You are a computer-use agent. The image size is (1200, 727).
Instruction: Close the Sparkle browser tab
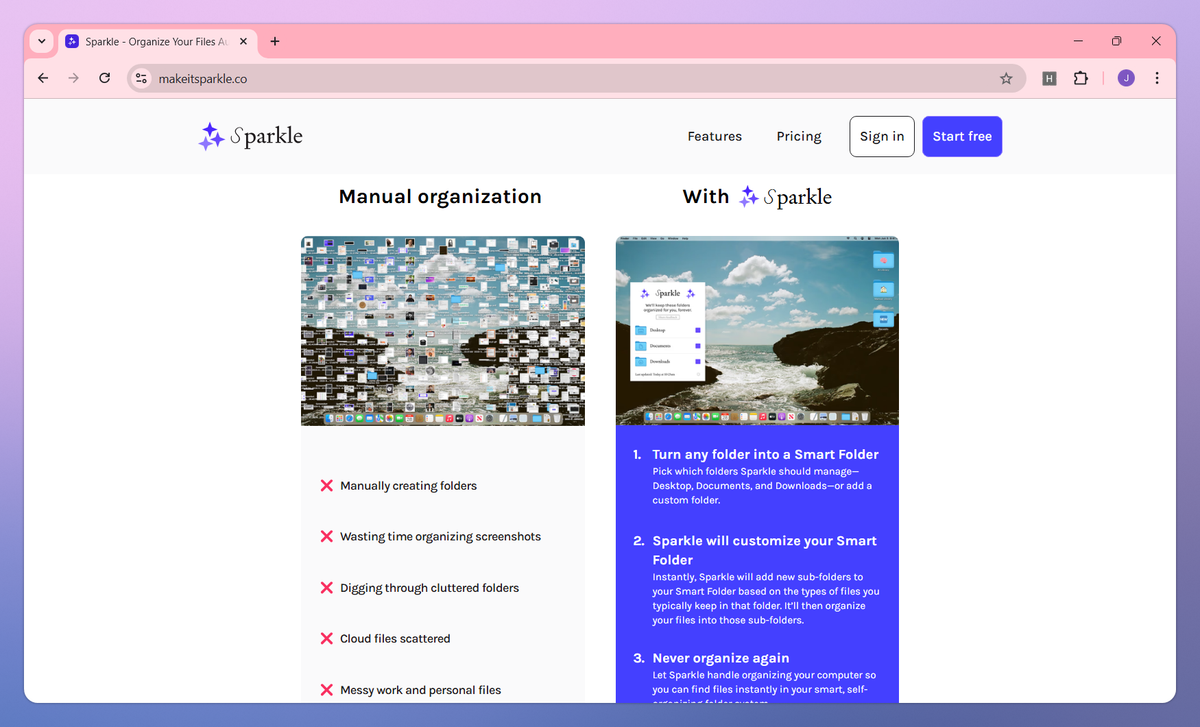[245, 41]
